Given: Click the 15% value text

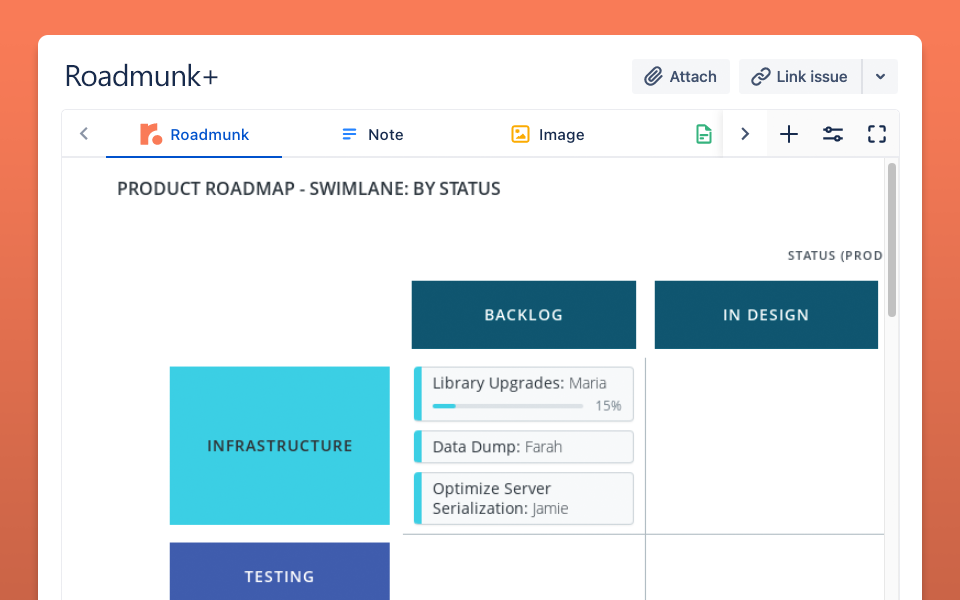Looking at the screenshot, I should click(x=608, y=406).
